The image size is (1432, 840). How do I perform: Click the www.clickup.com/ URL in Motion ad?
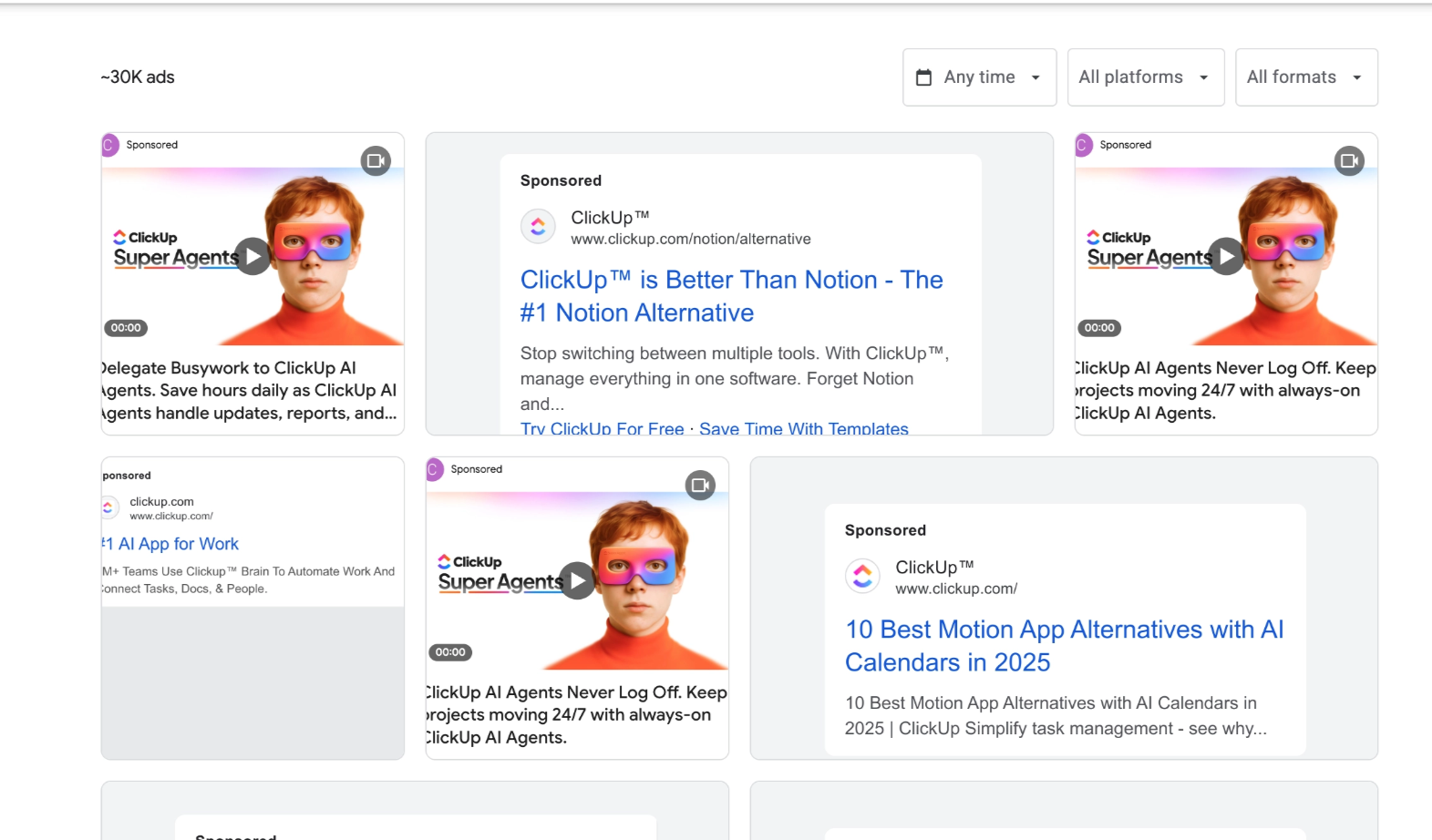click(x=956, y=589)
